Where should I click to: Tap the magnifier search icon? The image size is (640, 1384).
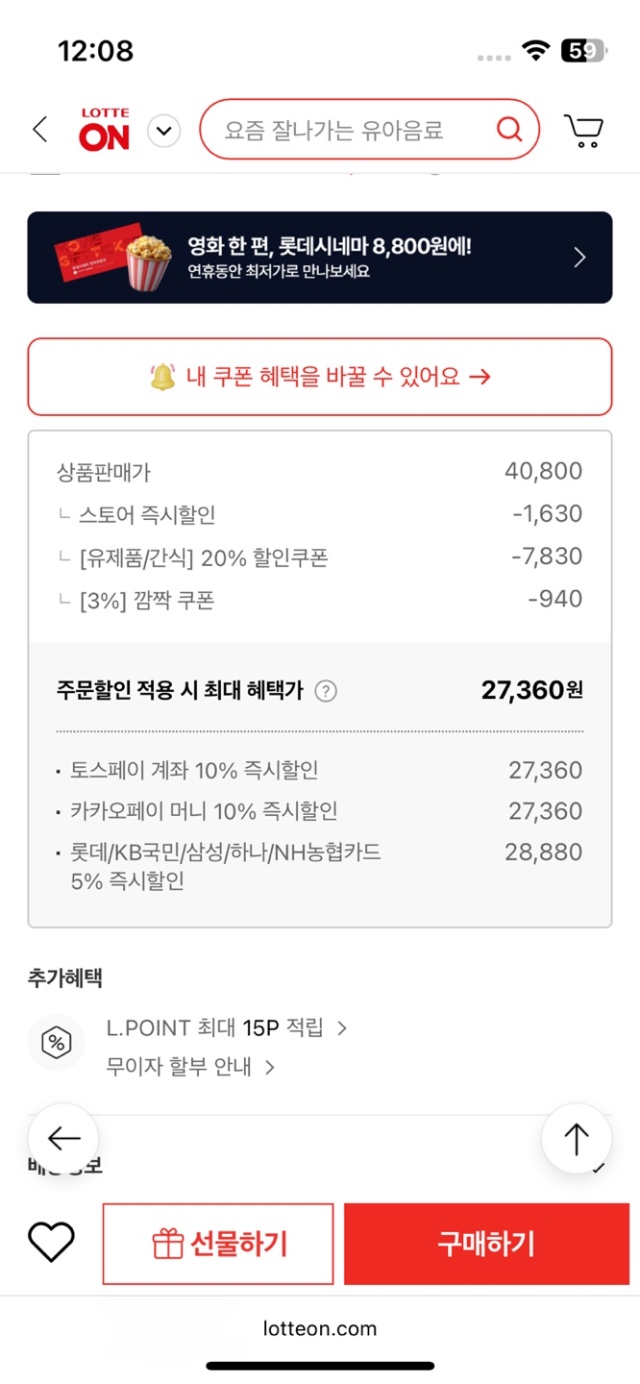point(509,129)
